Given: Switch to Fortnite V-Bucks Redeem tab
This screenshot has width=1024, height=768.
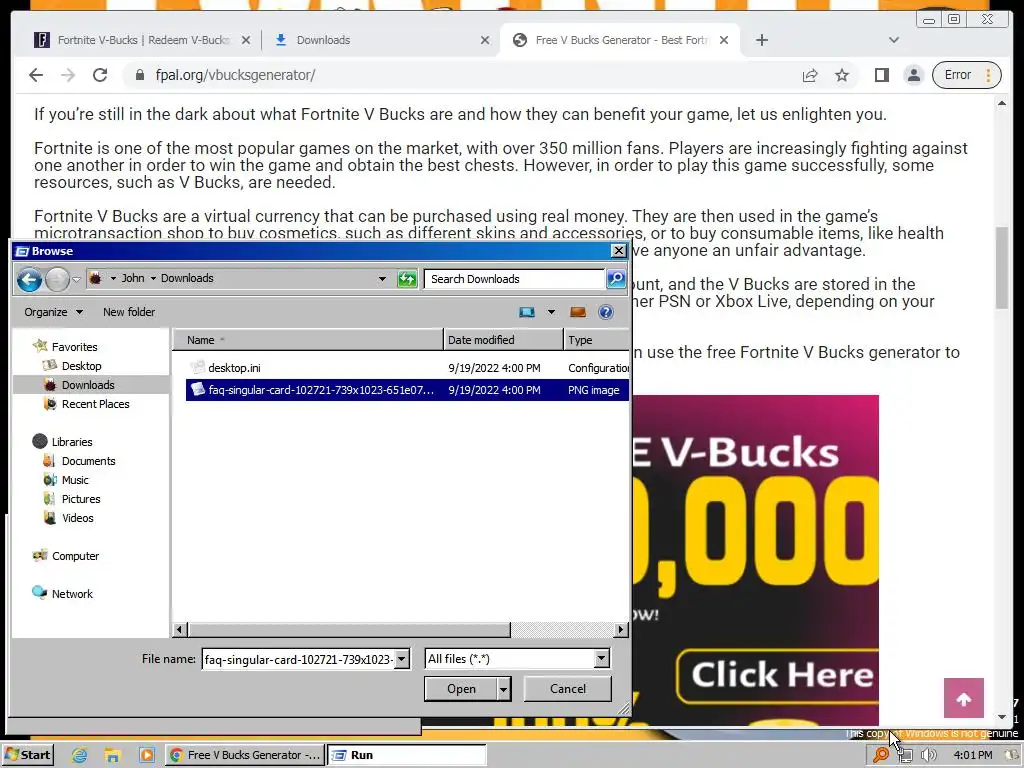Looking at the screenshot, I should coord(142,40).
